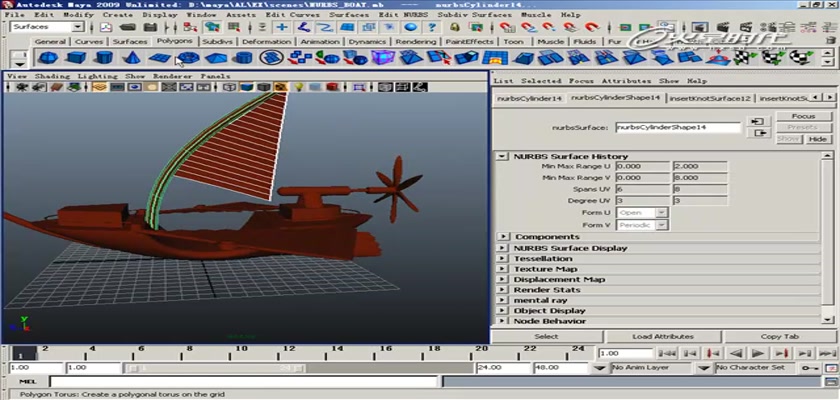Open the Edit NURBS menu

point(401,14)
